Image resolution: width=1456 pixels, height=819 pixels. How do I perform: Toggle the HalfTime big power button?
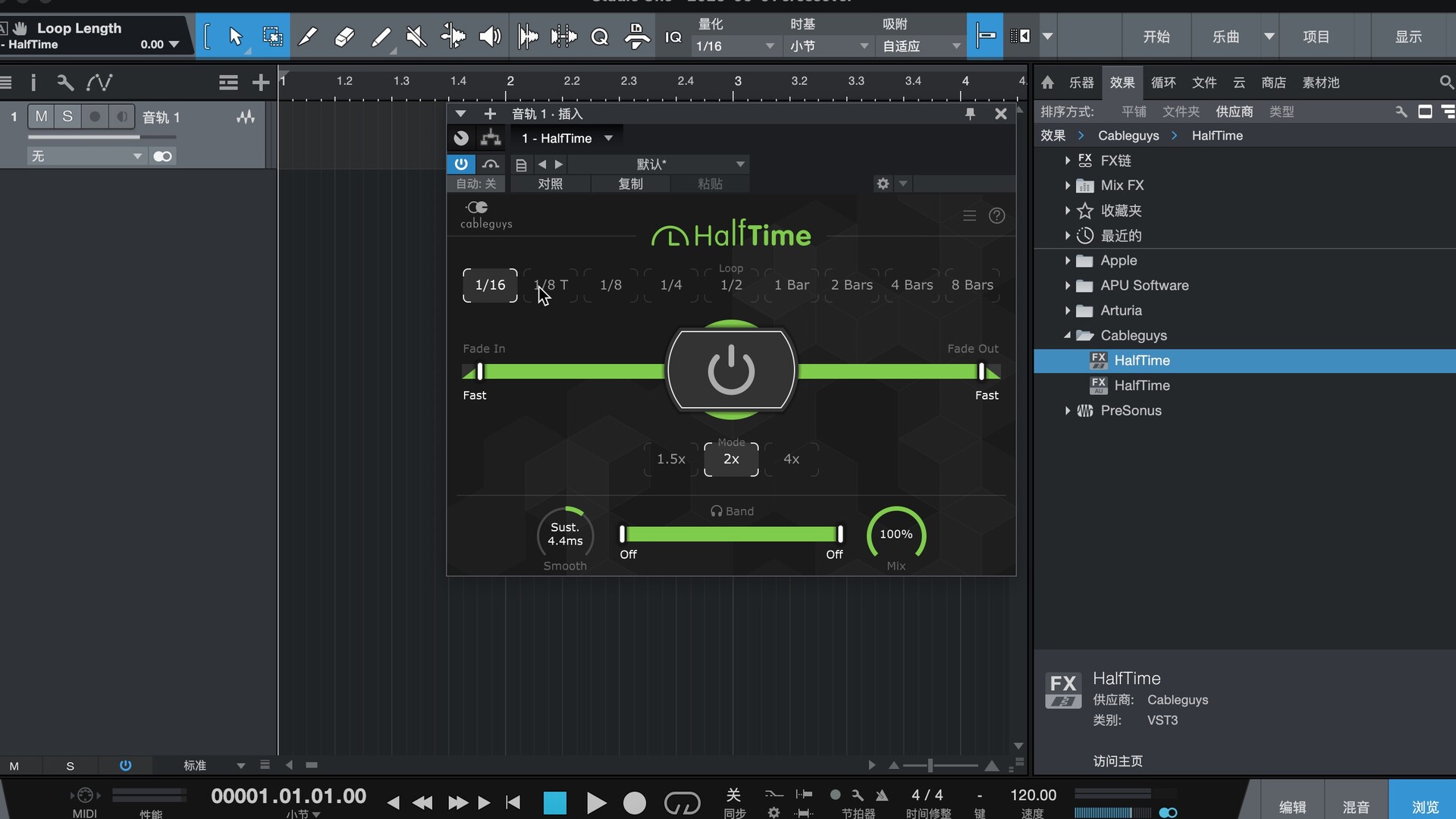point(731,370)
